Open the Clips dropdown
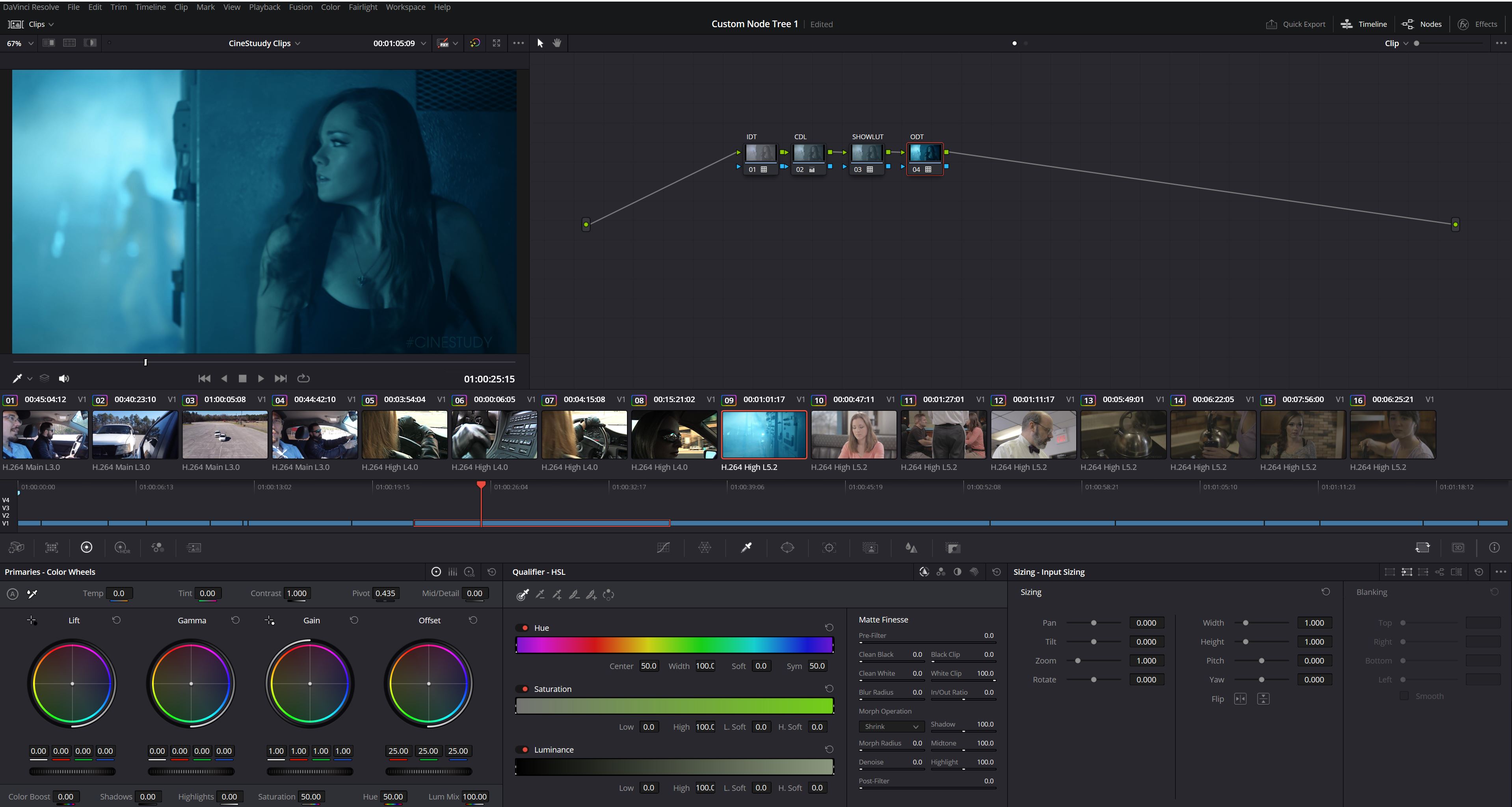 point(31,24)
